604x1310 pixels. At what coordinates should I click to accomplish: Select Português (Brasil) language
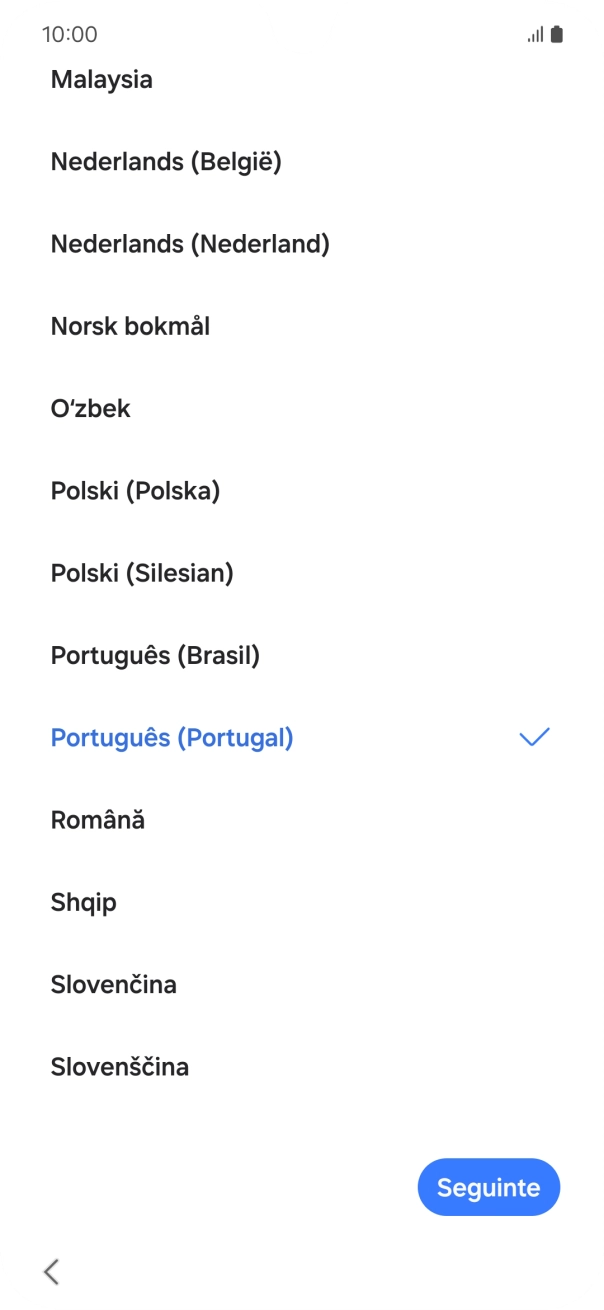[x=155, y=656]
